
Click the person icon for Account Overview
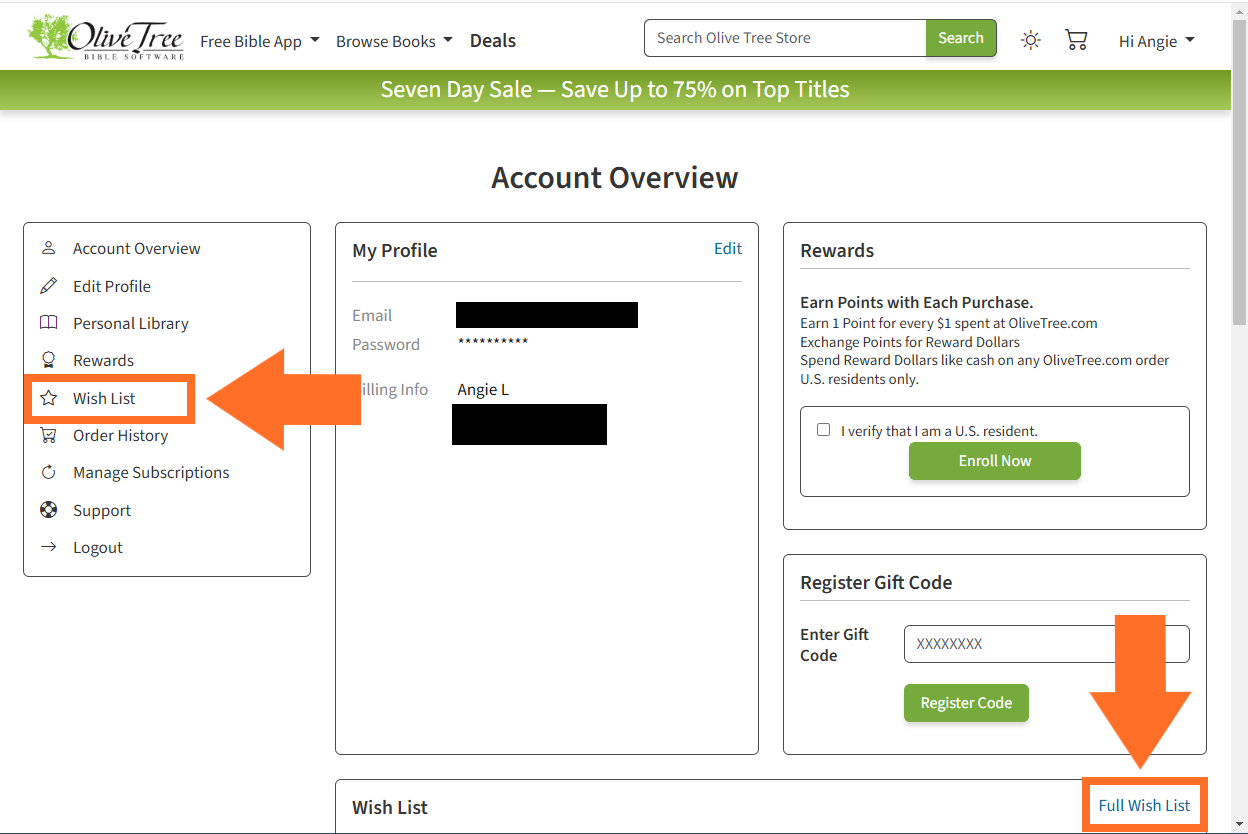click(48, 248)
